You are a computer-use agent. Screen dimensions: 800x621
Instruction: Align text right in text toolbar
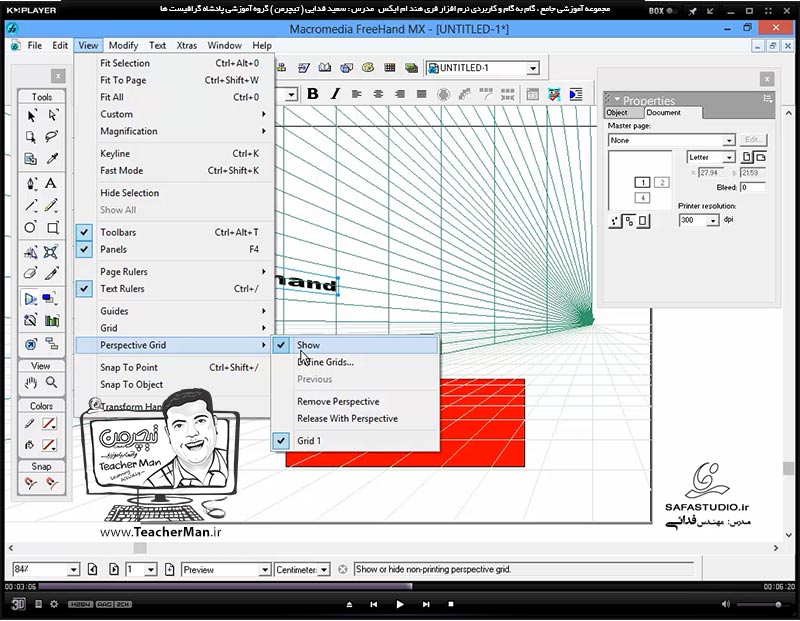pyautogui.click(x=400, y=94)
